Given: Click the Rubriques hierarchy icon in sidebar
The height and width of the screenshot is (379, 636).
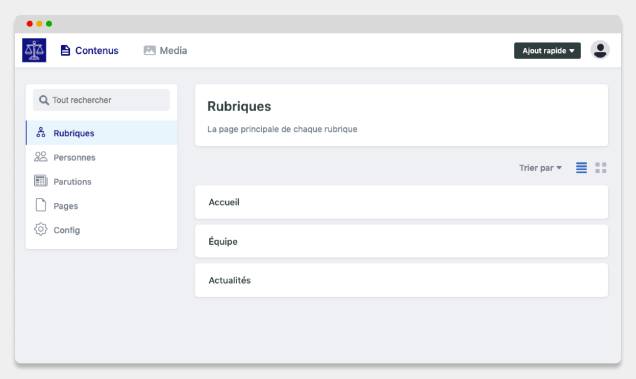Looking at the screenshot, I should (x=41, y=132).
